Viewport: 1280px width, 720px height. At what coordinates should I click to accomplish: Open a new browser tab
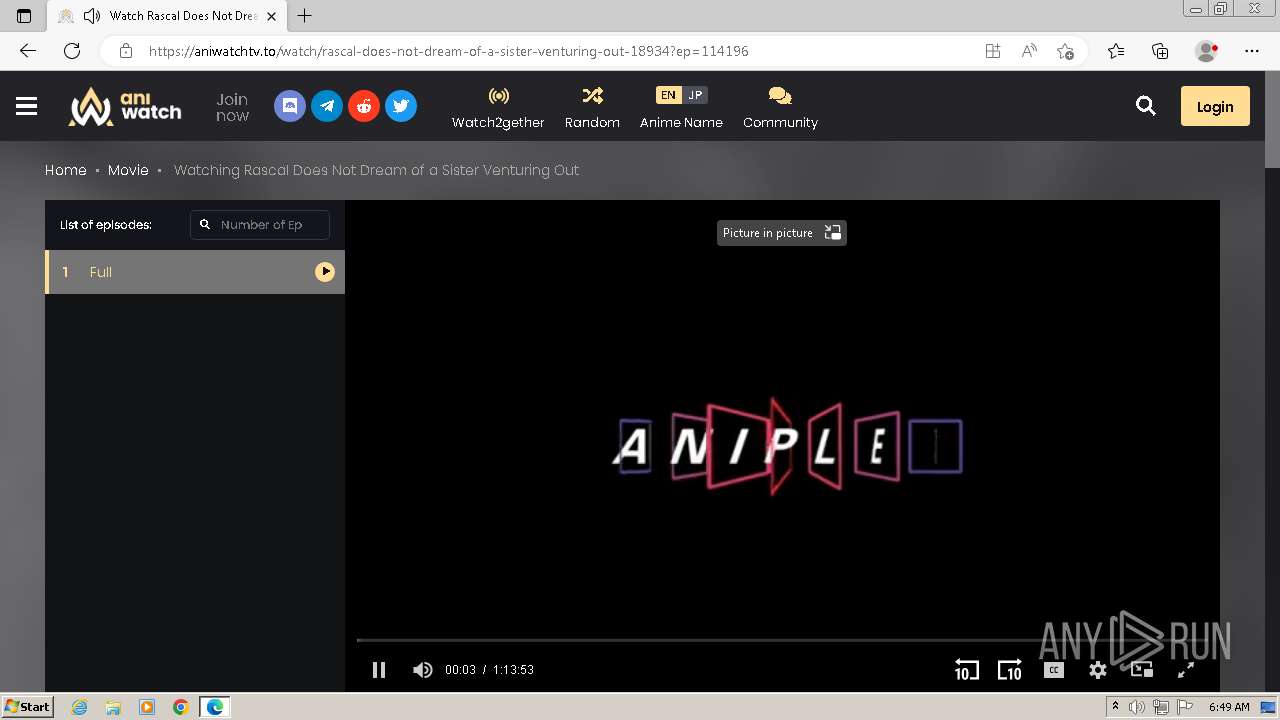(x=305, y=16)
